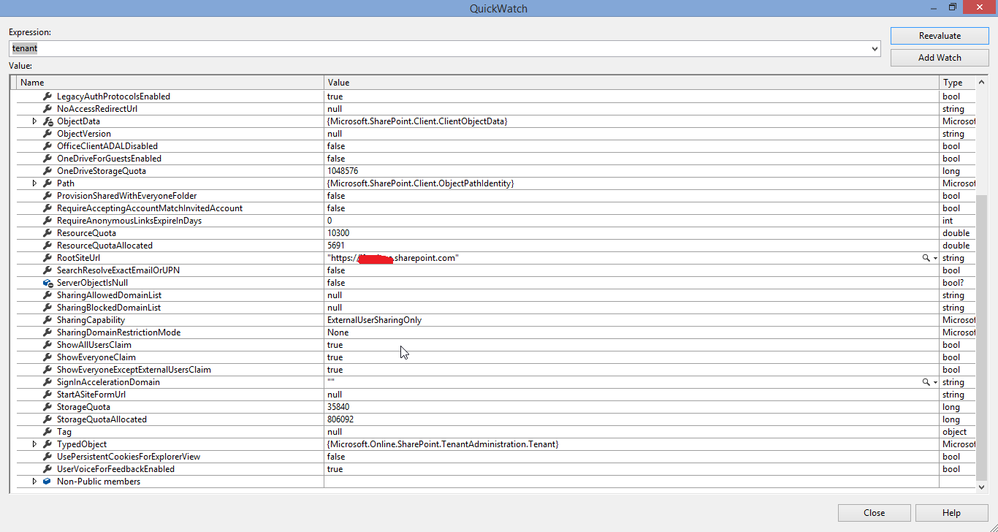Click the wrench icon of Tag
Screen dimensions: 998x532
47,431
